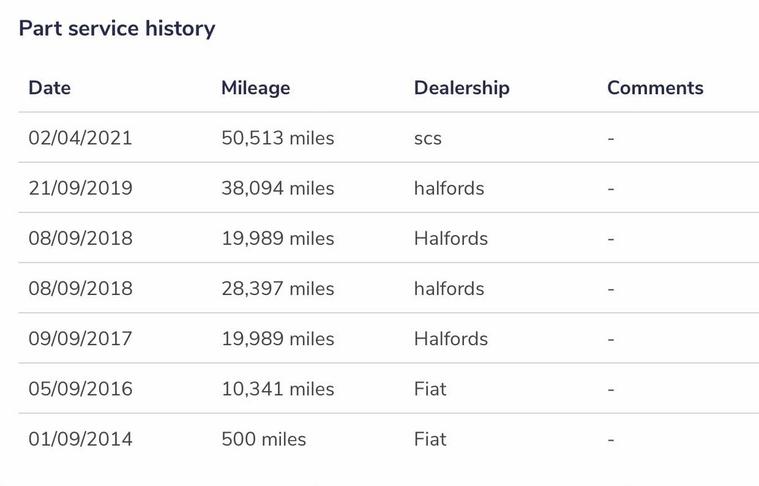Image resolution: width=759 pixels, height=486 pixels.
Task: Select the Dealership column header
Action: coord(461,88)
